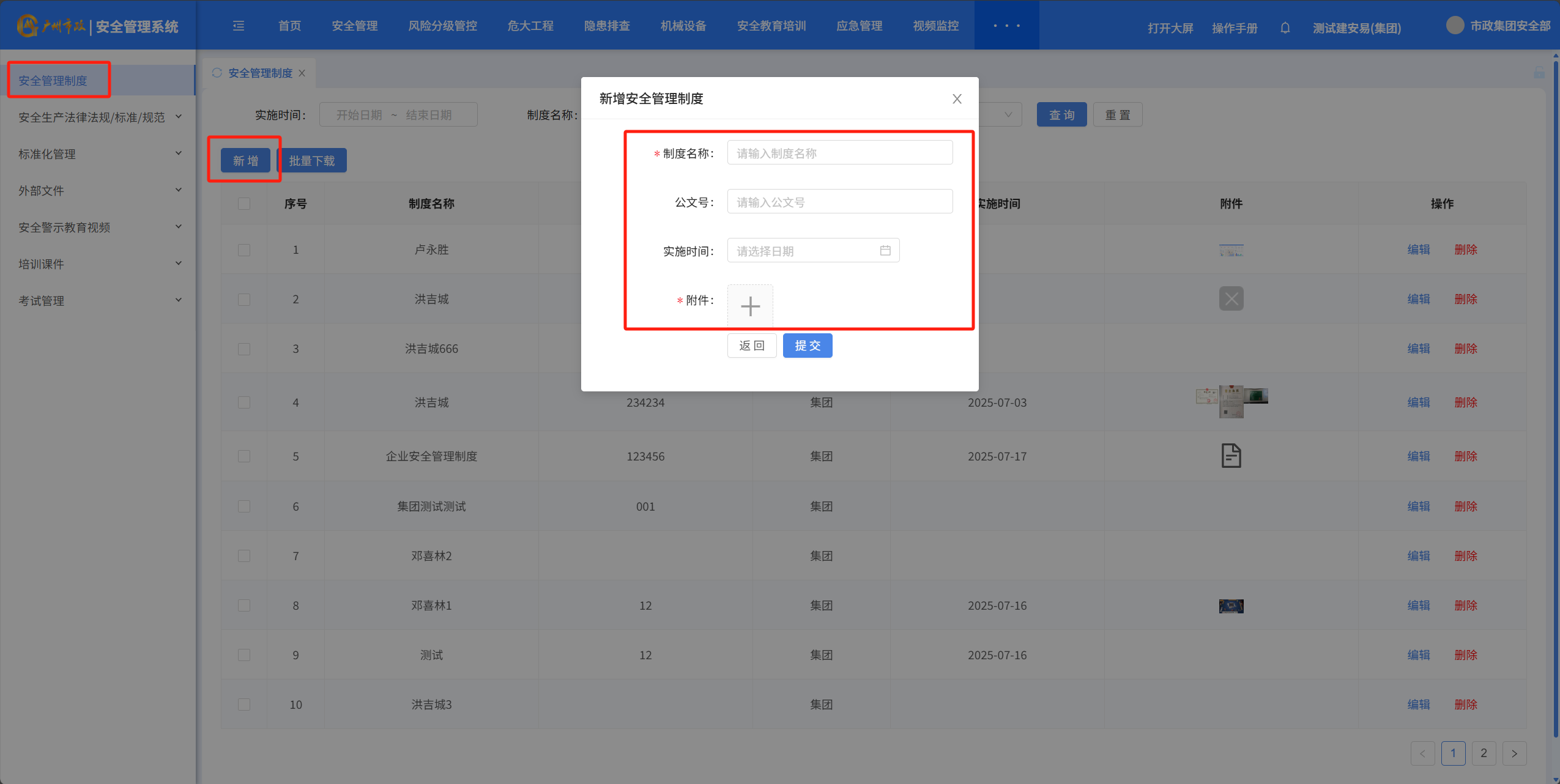1560x784 pixels.
Task: Click 编辑 link for row 4
Action: (1418, 402)
